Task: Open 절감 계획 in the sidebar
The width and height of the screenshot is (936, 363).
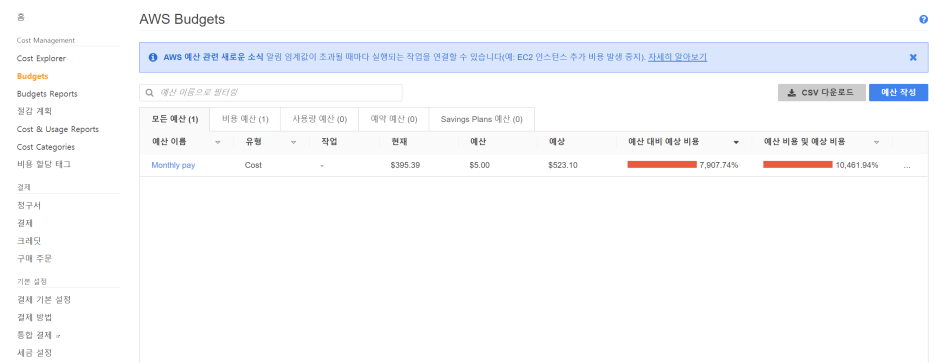Action: (x=35, y=111)
